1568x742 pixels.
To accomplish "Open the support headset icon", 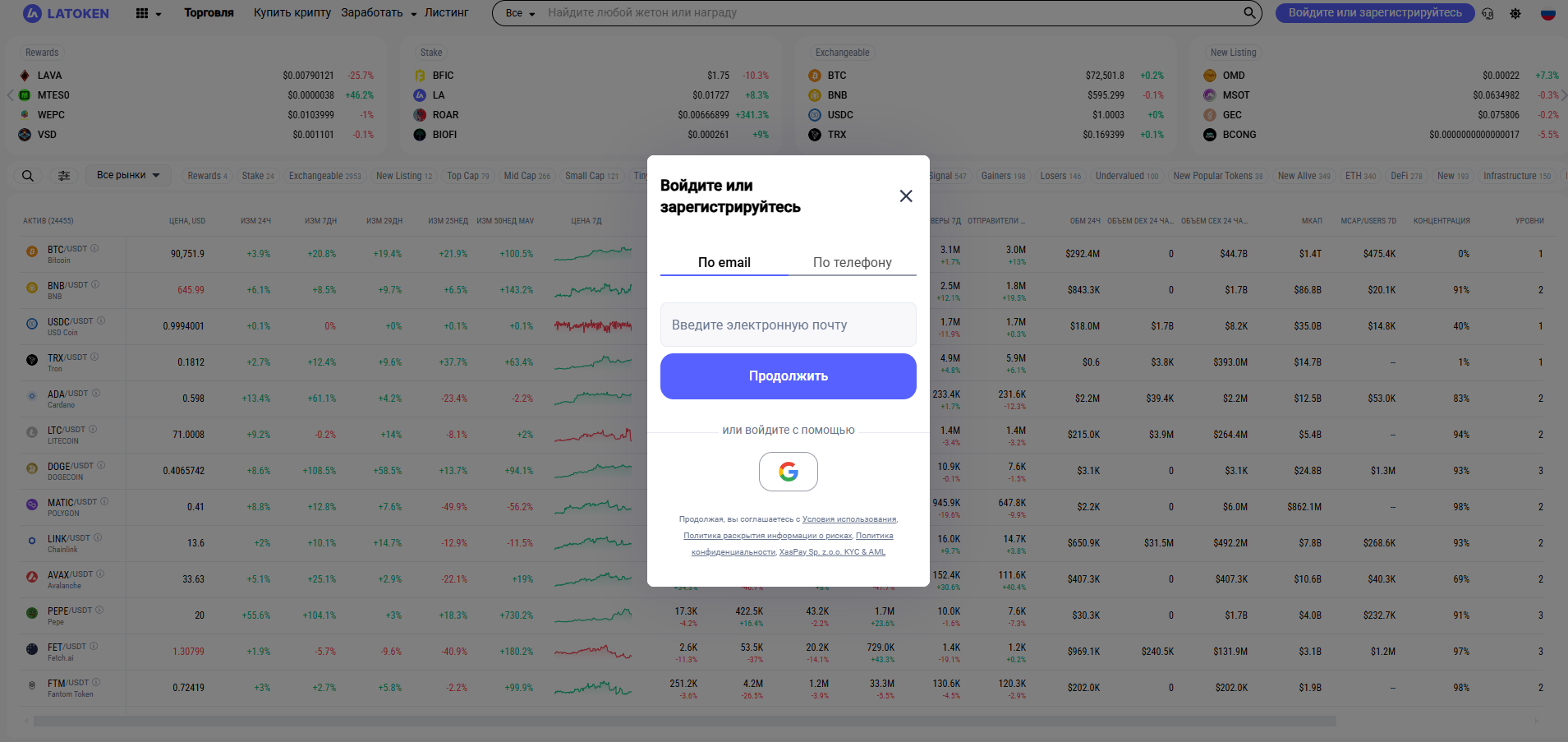I will pyautogui.click(x=1488, y=14).
